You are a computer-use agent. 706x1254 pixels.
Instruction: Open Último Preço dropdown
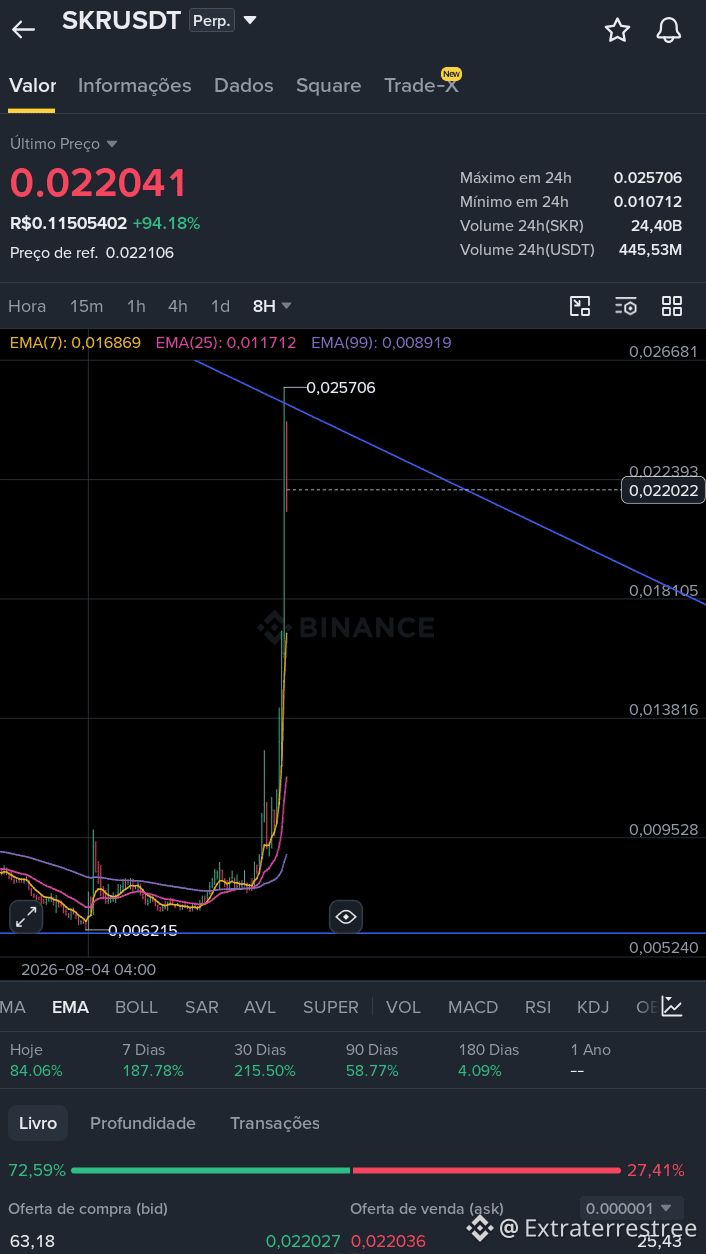point(64,144)
